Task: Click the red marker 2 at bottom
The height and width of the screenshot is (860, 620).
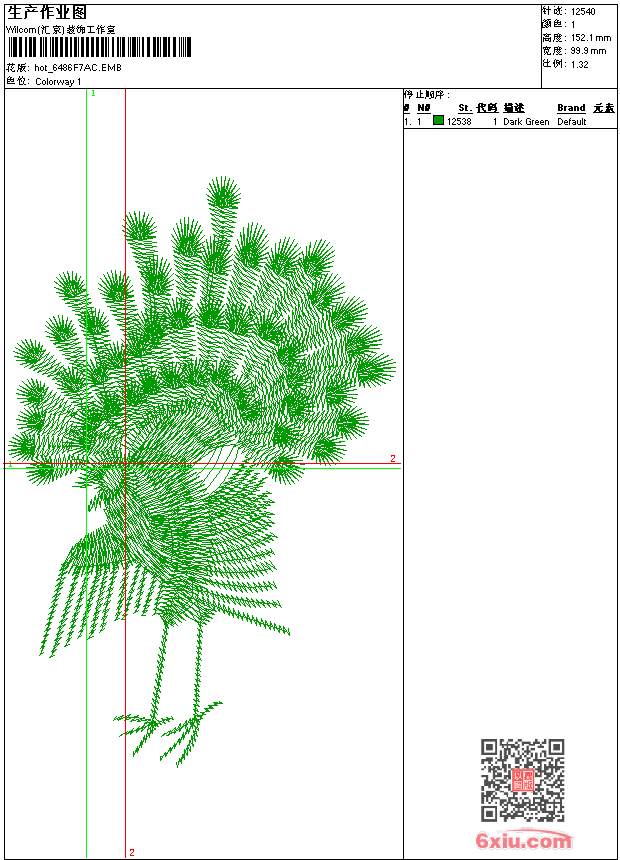Action: coord(131,852)
